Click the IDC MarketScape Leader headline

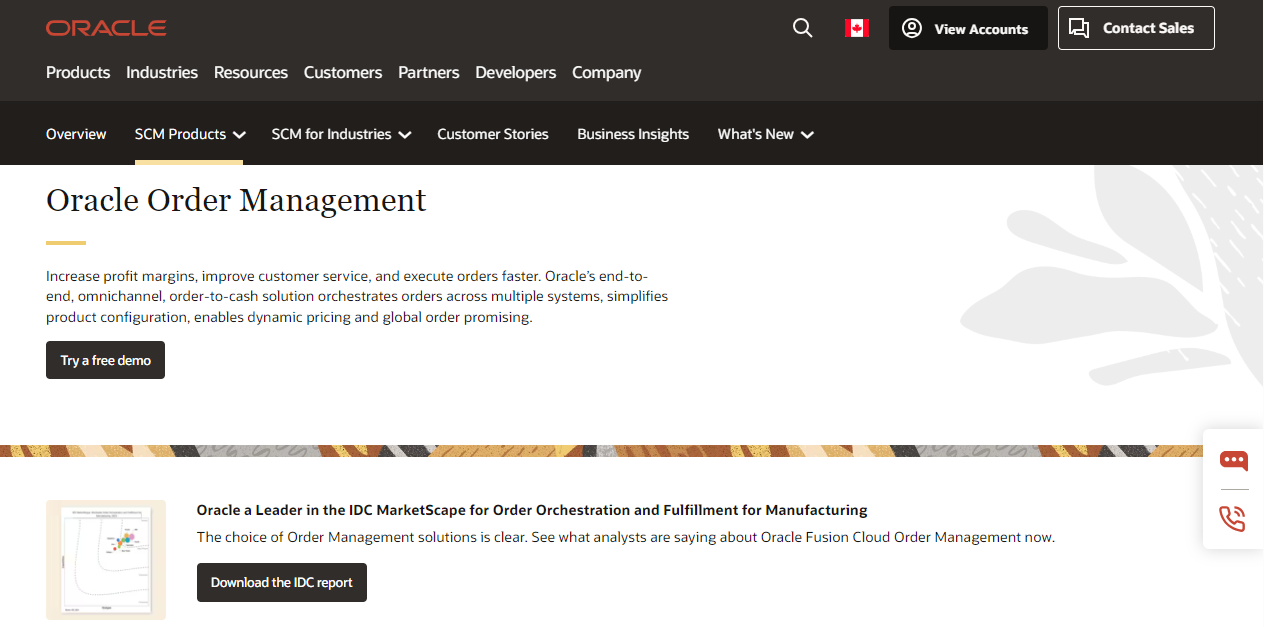coord(532,510)
